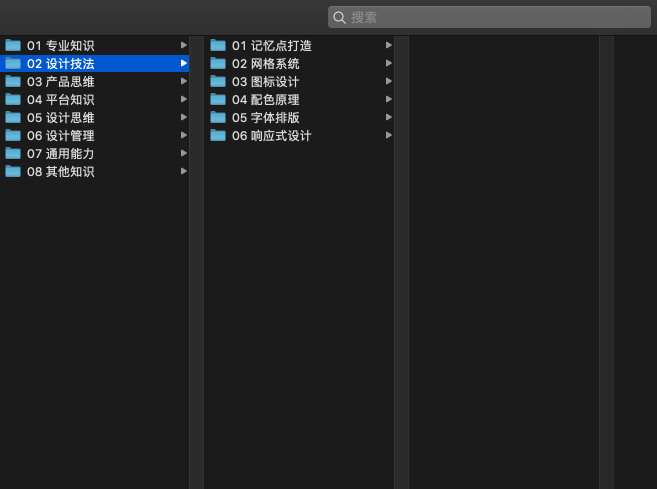This screenshot has width=657, height=489.
Task: Click folder icon of 07 通用能力
Action: (13, 153)
